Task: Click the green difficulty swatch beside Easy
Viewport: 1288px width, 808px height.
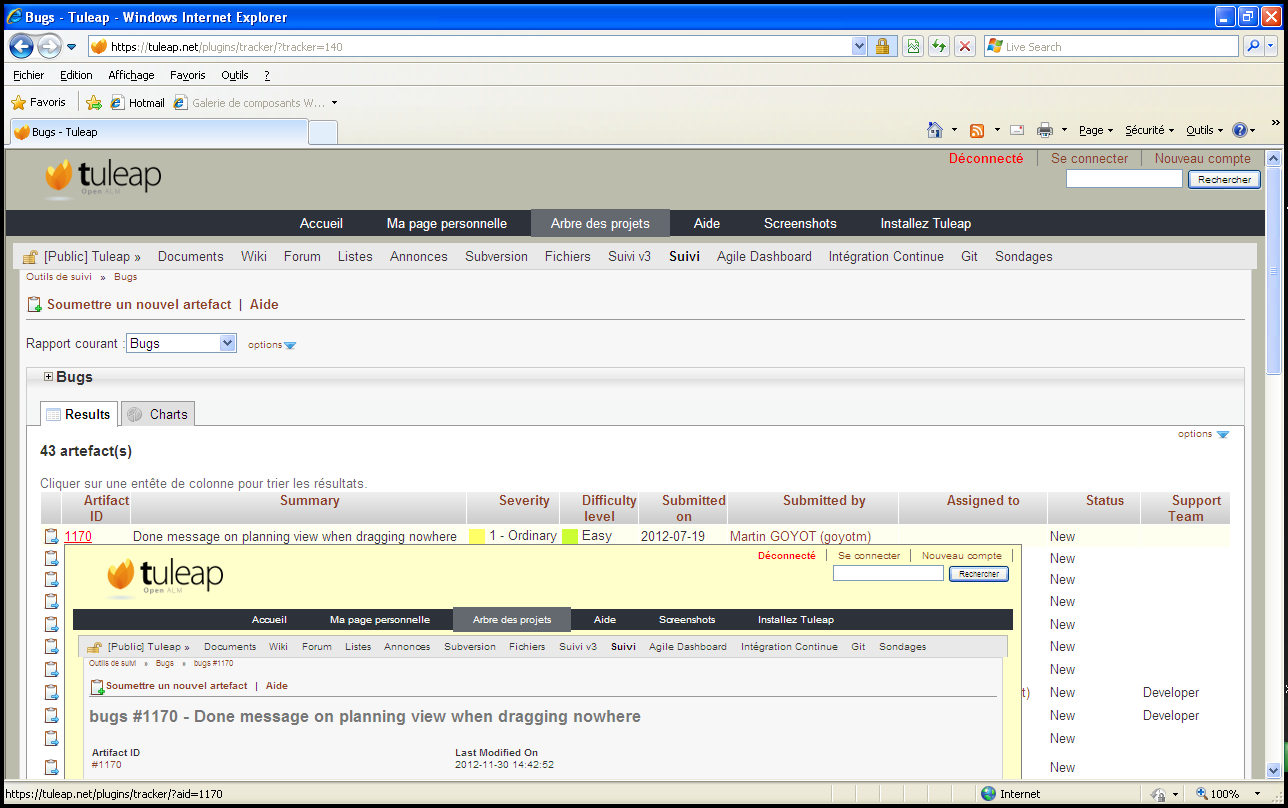Action: (x=570, y=536)
